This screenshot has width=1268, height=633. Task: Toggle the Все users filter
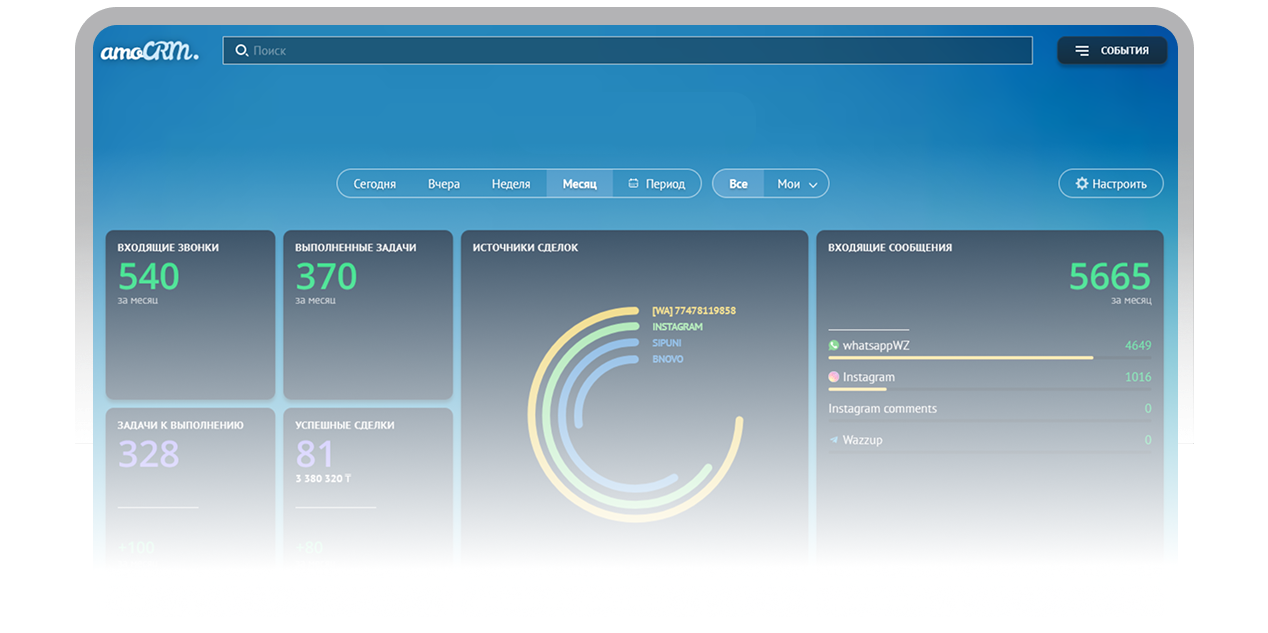pos(738,184)
